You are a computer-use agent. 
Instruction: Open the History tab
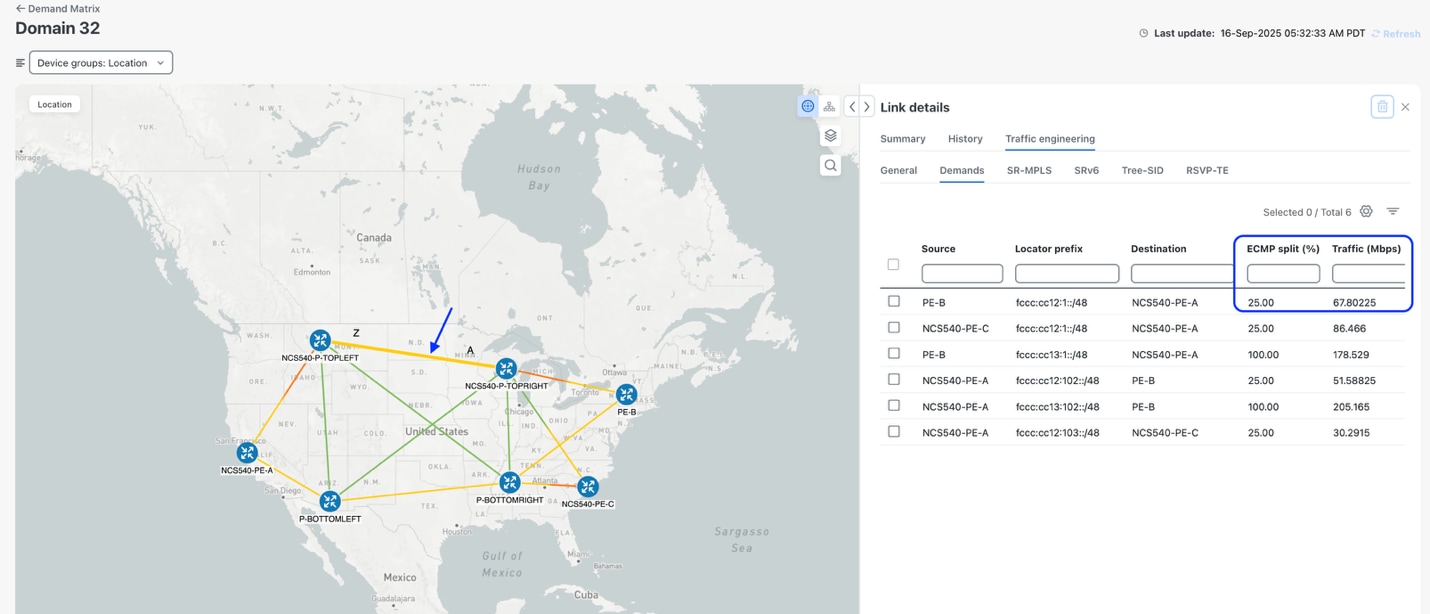coord(965,139)
